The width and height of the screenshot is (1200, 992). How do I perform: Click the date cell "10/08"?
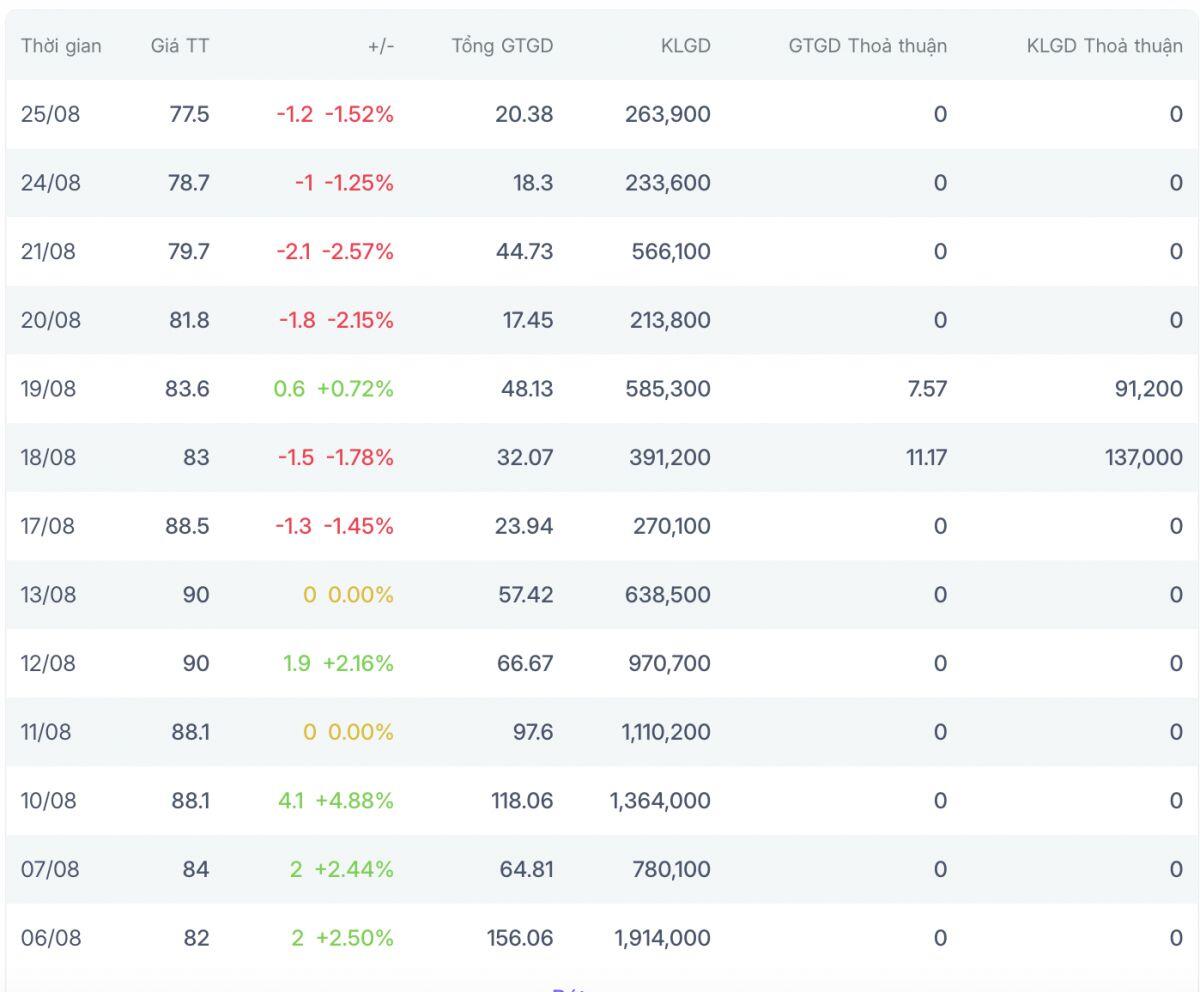click(x=48, y=801)
